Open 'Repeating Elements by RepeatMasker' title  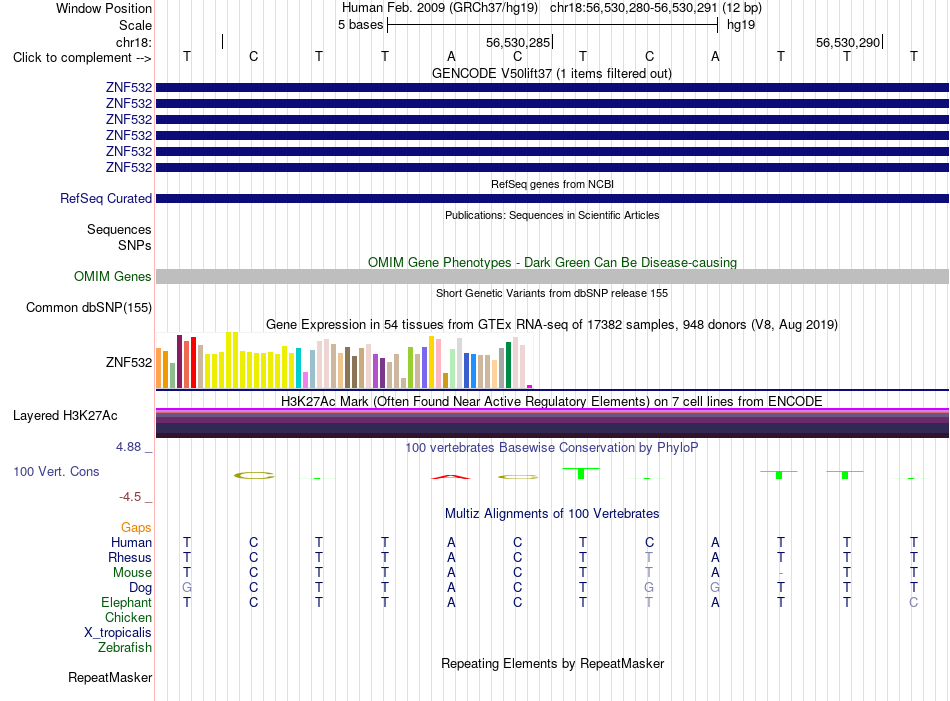click(552, 663)
